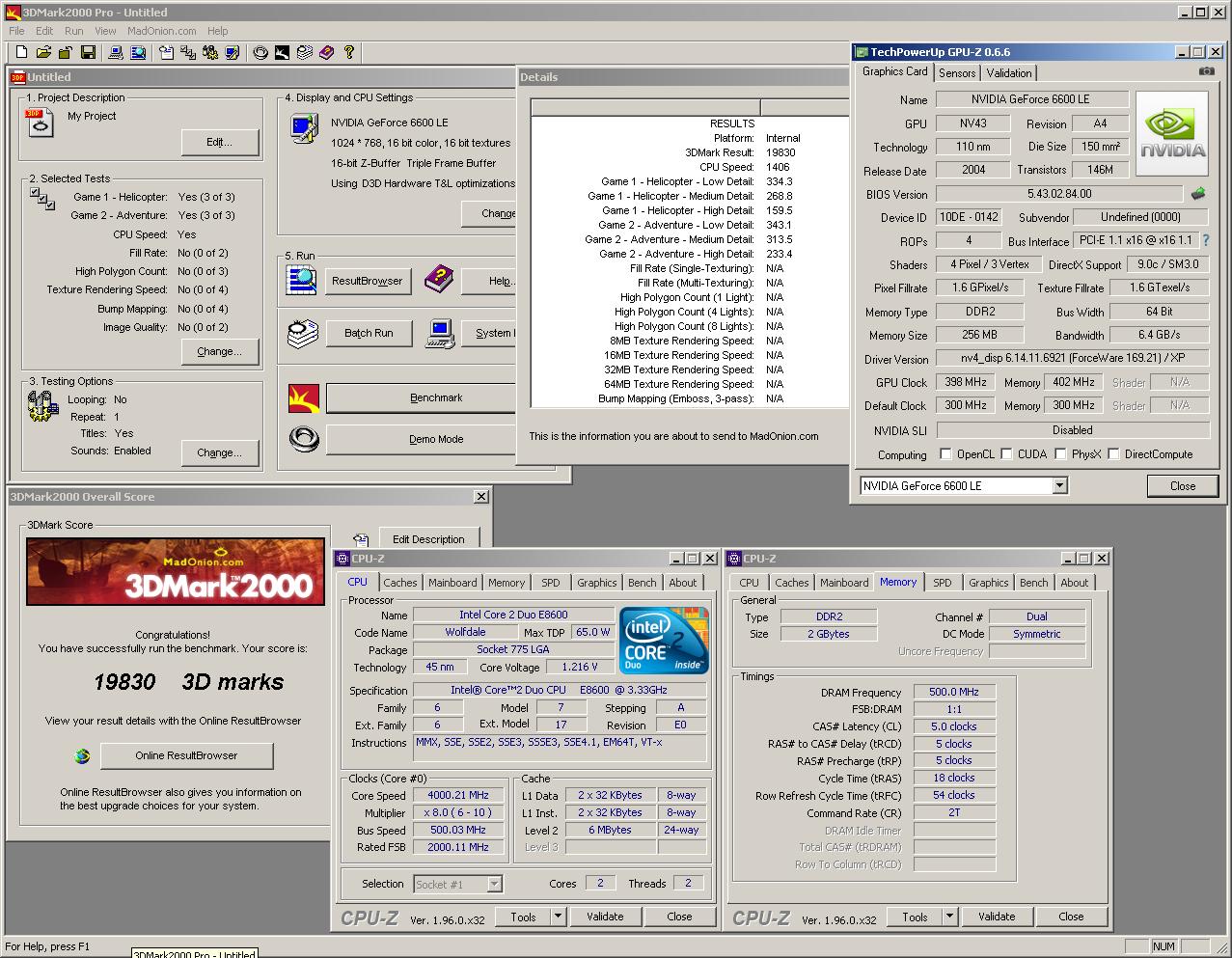Click the Edit Description button
Screen dimensions: 1232x958
click(x=428, y=539)
